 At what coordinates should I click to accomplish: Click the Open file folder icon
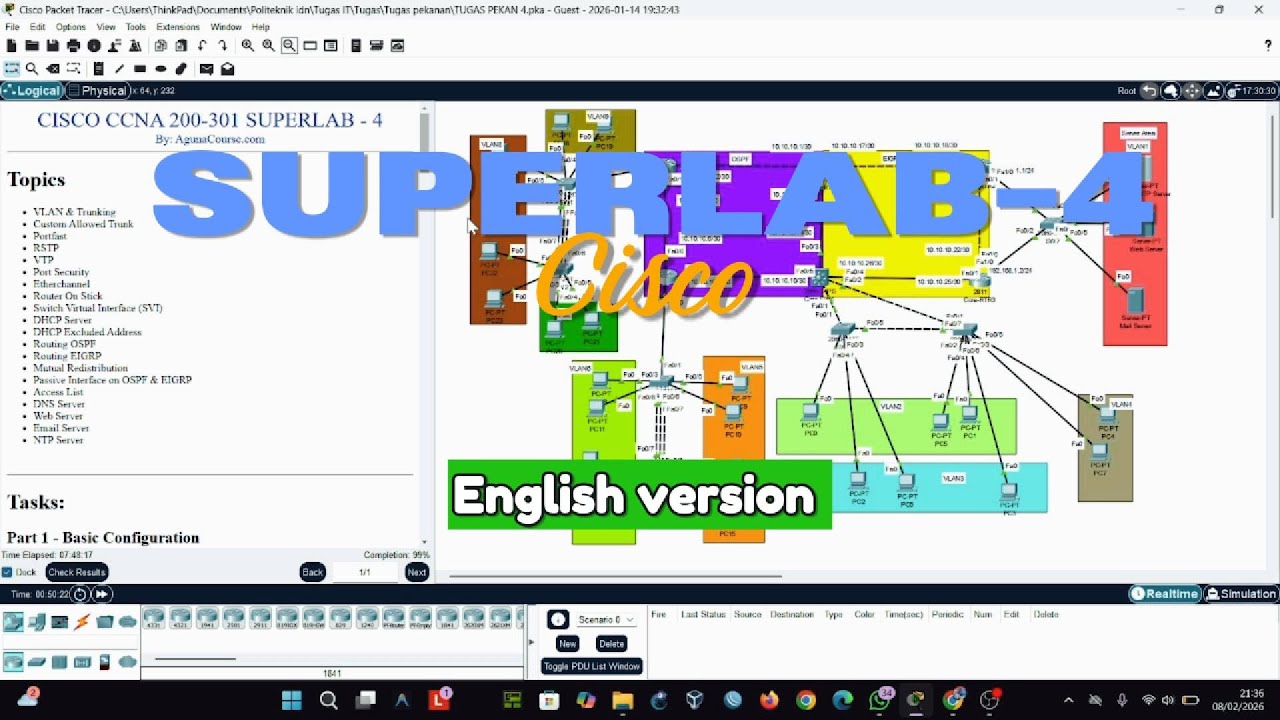(32, 46)
